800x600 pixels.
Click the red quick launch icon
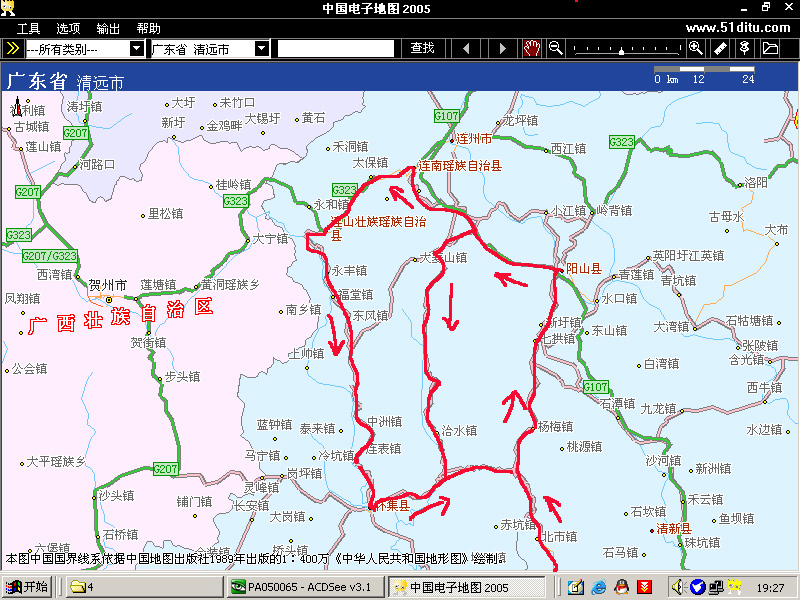click(644, 587)
